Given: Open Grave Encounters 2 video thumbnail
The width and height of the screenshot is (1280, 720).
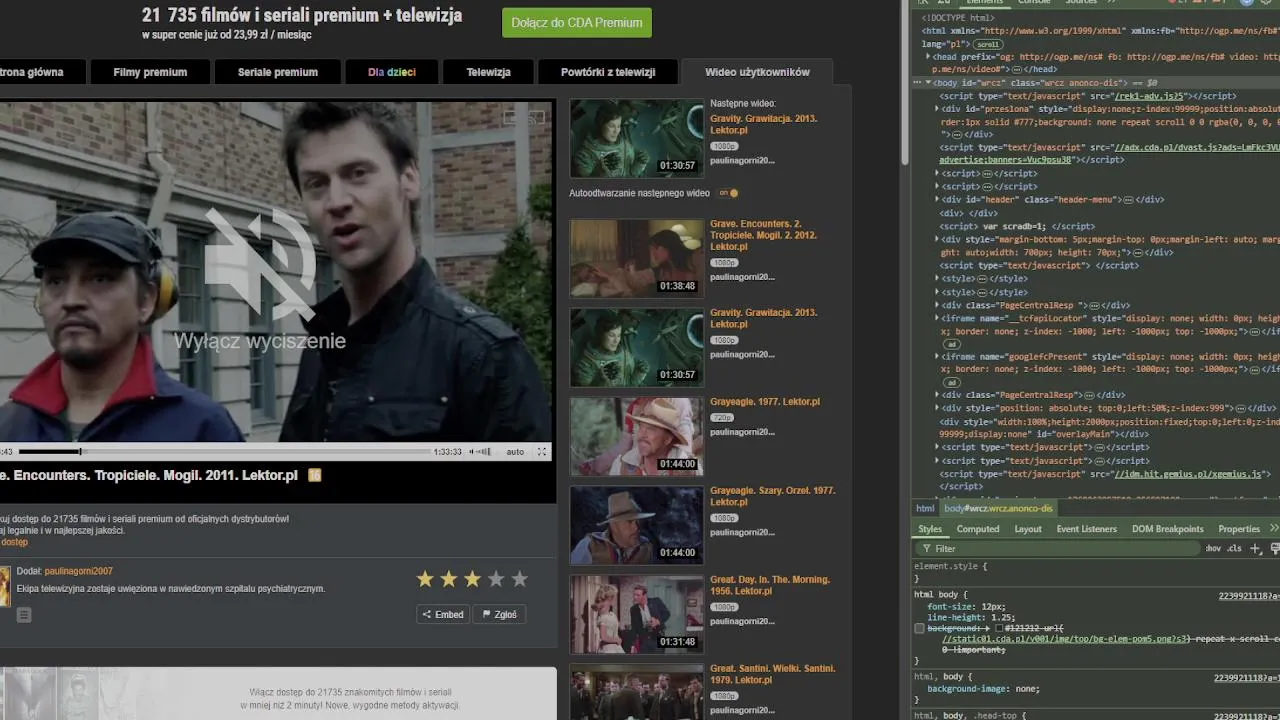Looking at the screenshot, I should pyautogui.click(x=637, y=258).
